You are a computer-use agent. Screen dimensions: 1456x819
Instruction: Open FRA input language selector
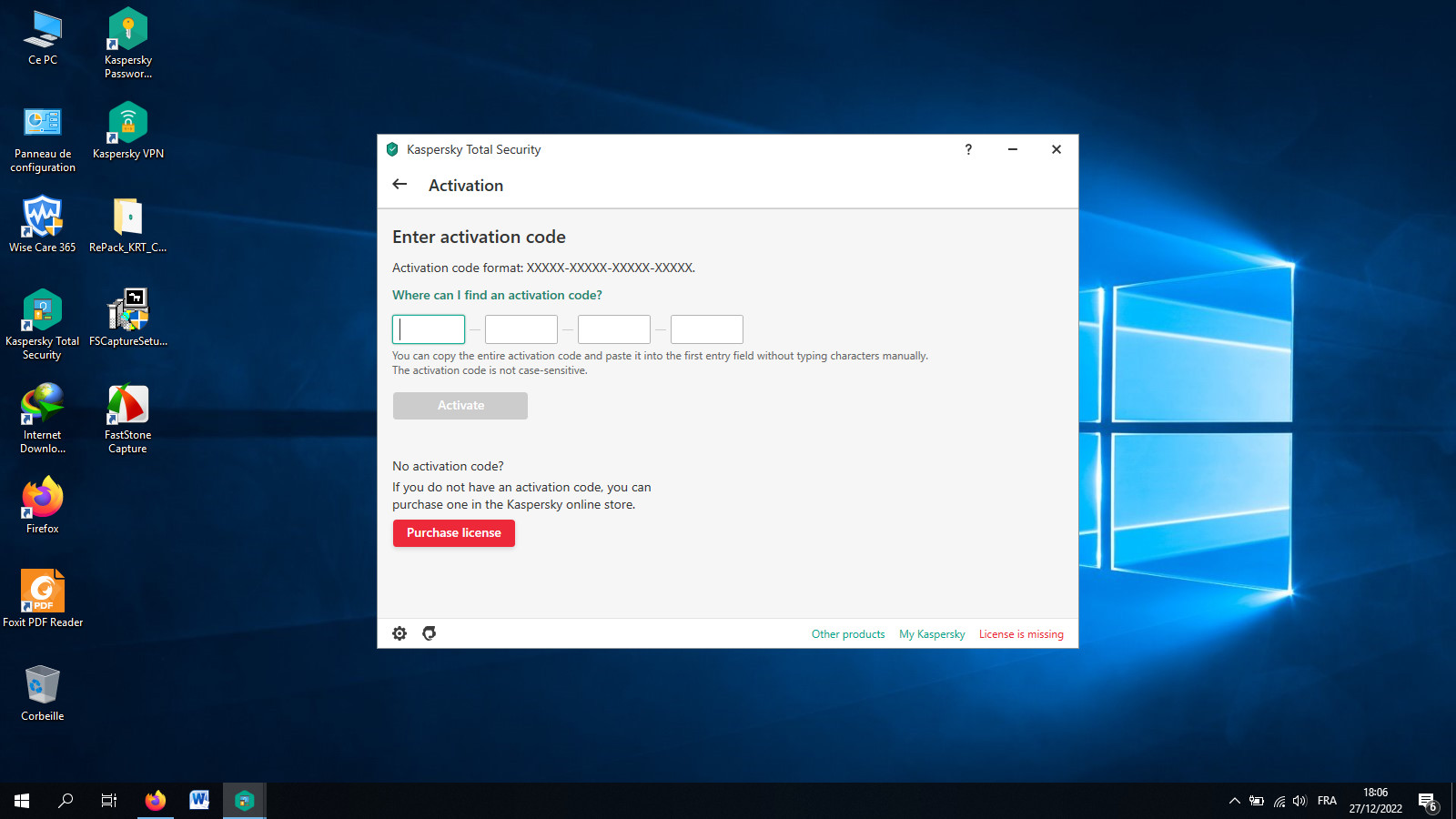click(x=1327, y=801)
